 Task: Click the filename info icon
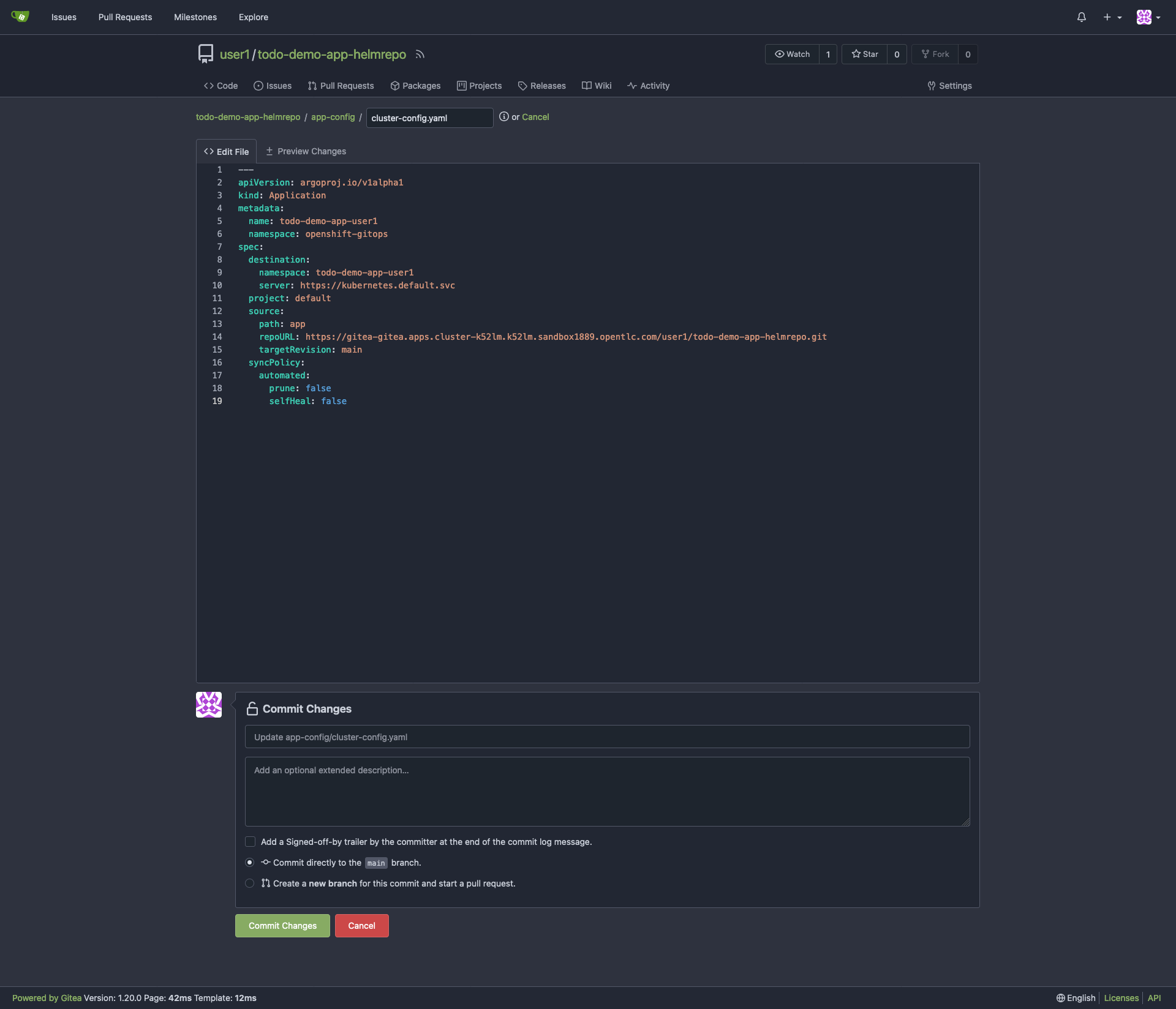[503, 116]
